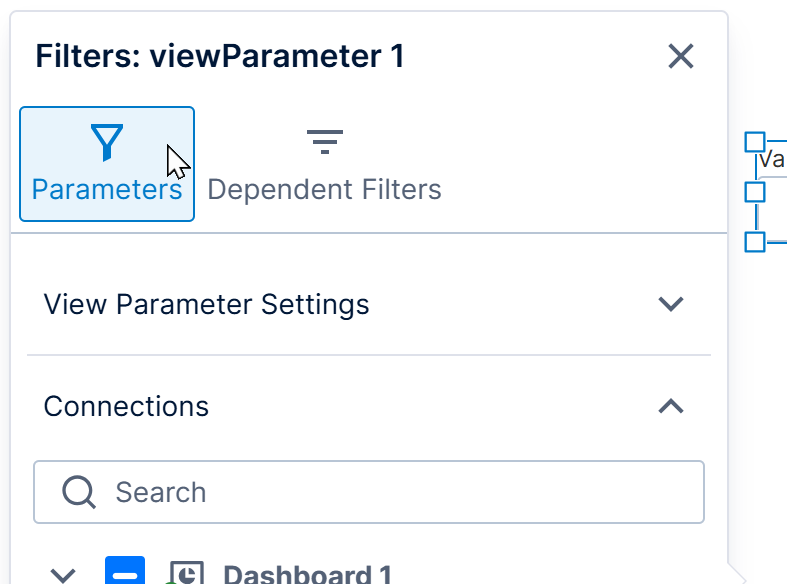787x584 pixels.
Task: Click the Dependent Filters lines icon
Action: (325, 142)
